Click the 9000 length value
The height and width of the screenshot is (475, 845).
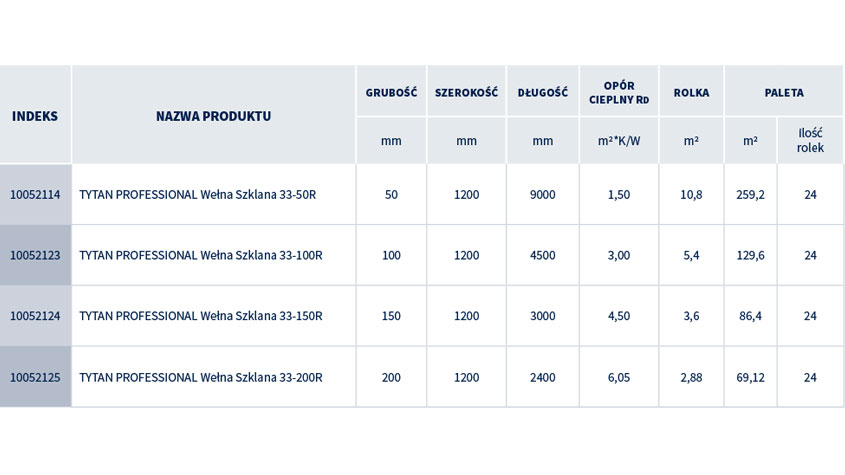(x=542, y=195)
